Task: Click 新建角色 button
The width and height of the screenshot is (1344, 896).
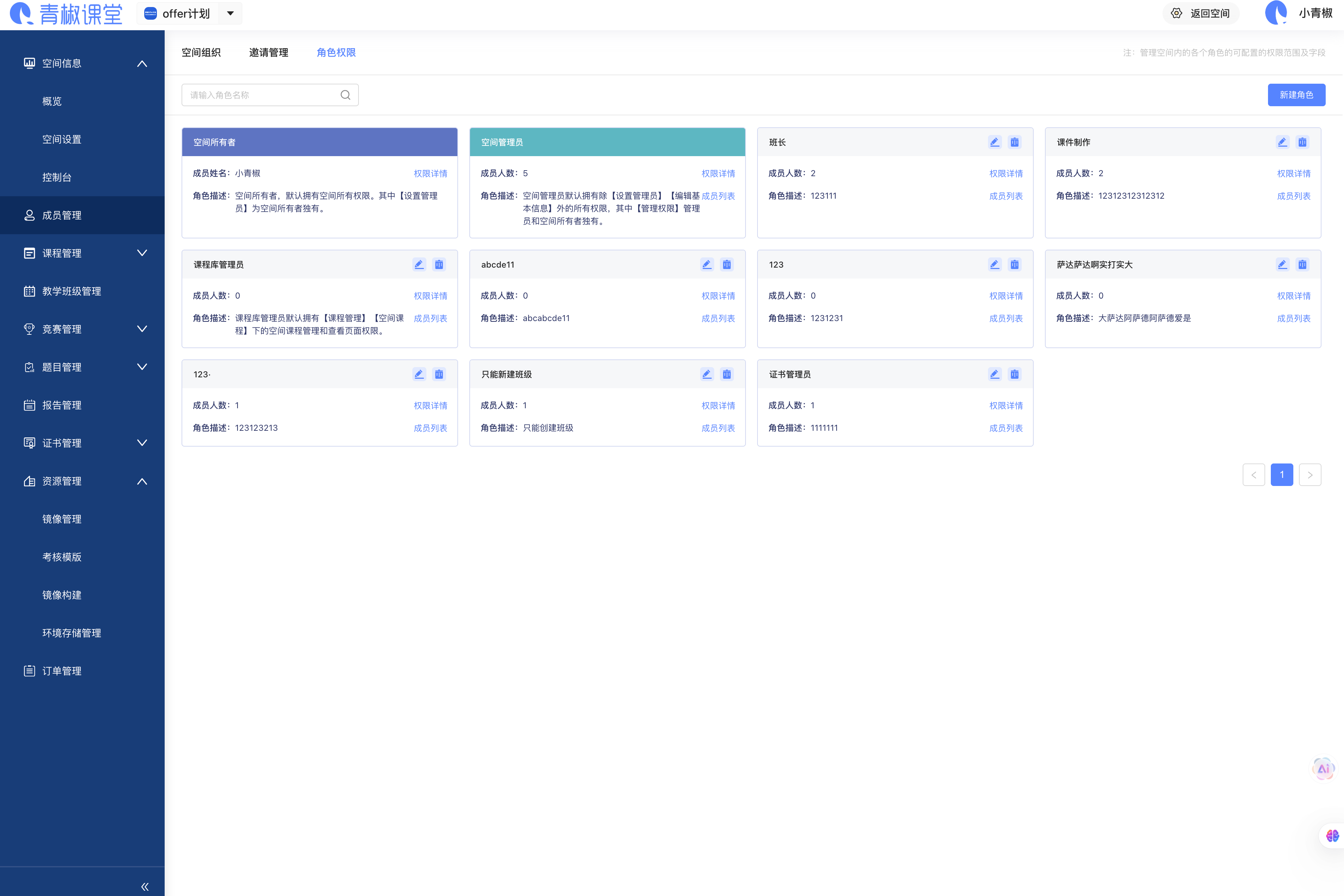Action: pyautogui.click(x=1295, y=95)
